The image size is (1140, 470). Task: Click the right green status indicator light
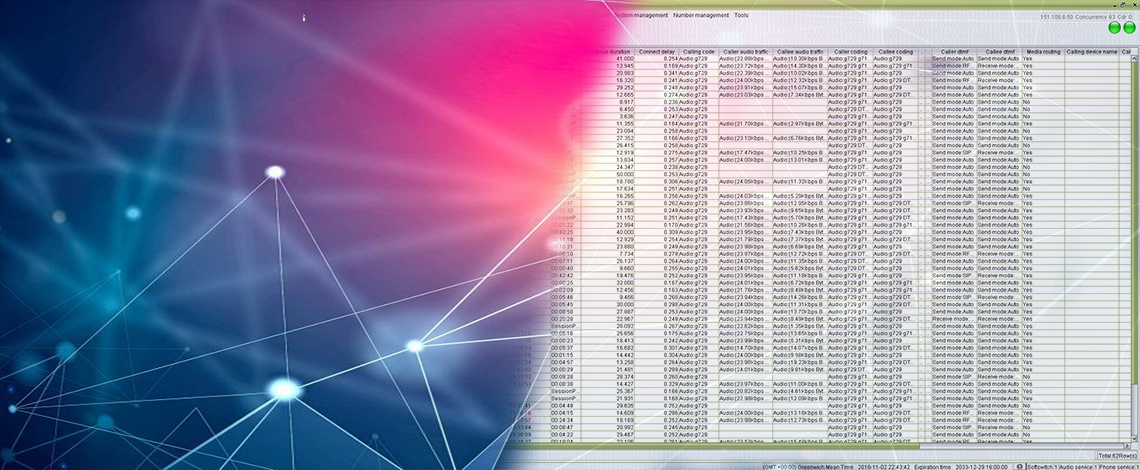click(x=1129, y=28)
